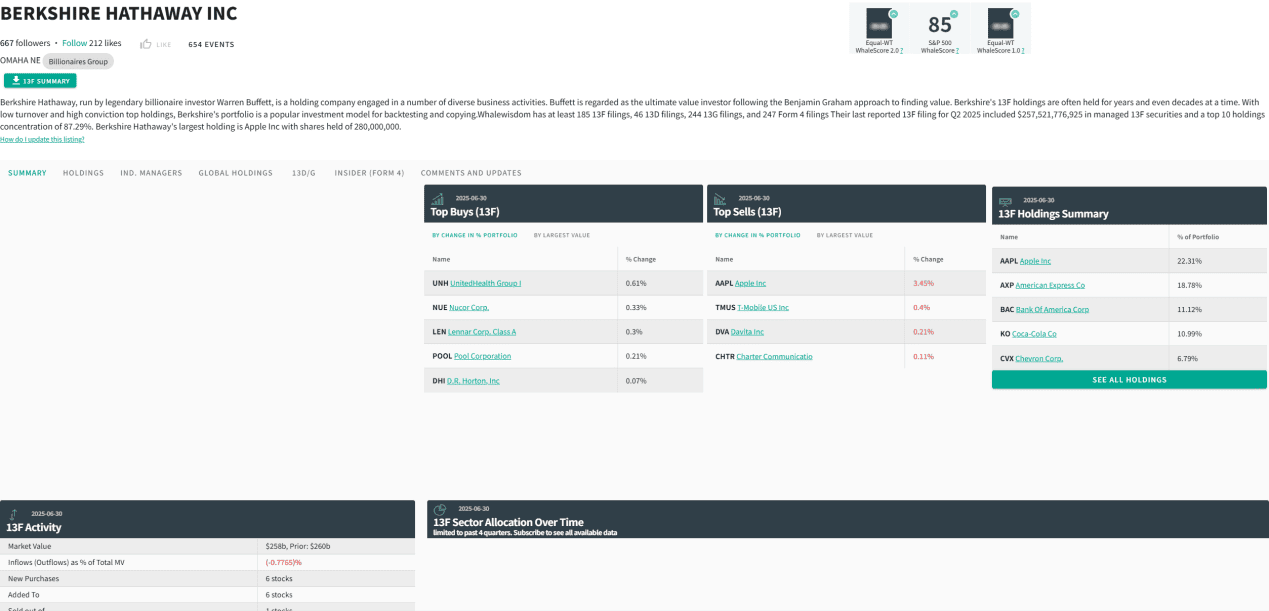Open T-Mobile US Inc link
This screenshot has height=611, width=1269.
(763, 307)
